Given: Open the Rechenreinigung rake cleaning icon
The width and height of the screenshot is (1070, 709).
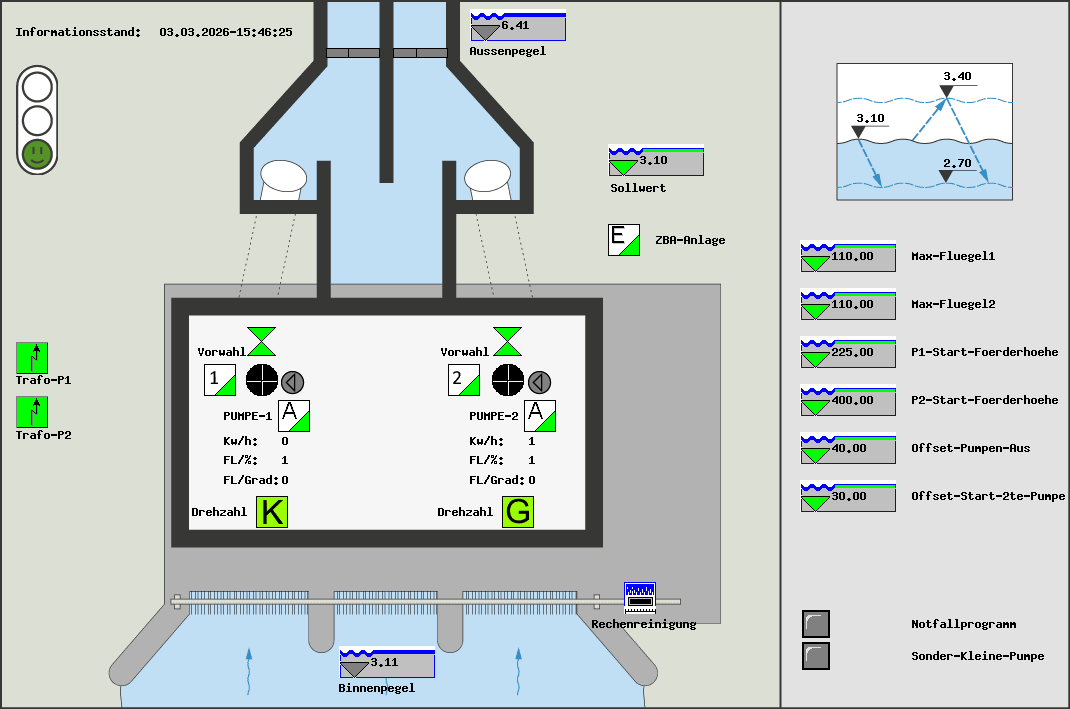Looking at the screenshot, I should point(639,597).
